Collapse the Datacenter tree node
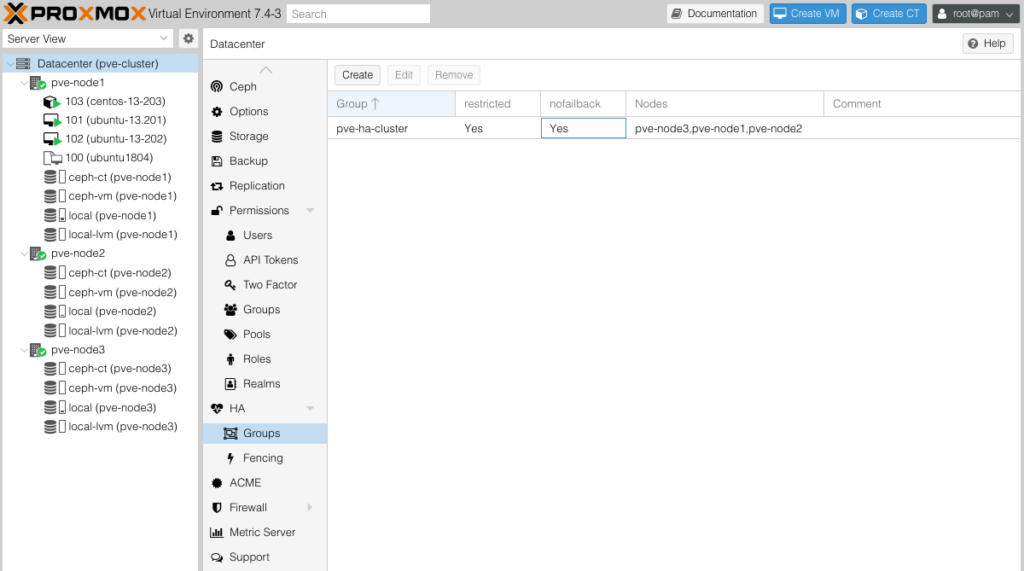This screenshot has width=1024, height=571. pyautogui.click(x=10, y=64)
